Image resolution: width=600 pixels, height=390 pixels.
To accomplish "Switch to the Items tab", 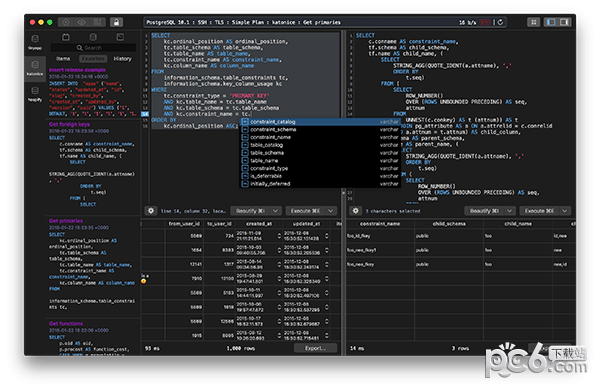I will (63, 59).
